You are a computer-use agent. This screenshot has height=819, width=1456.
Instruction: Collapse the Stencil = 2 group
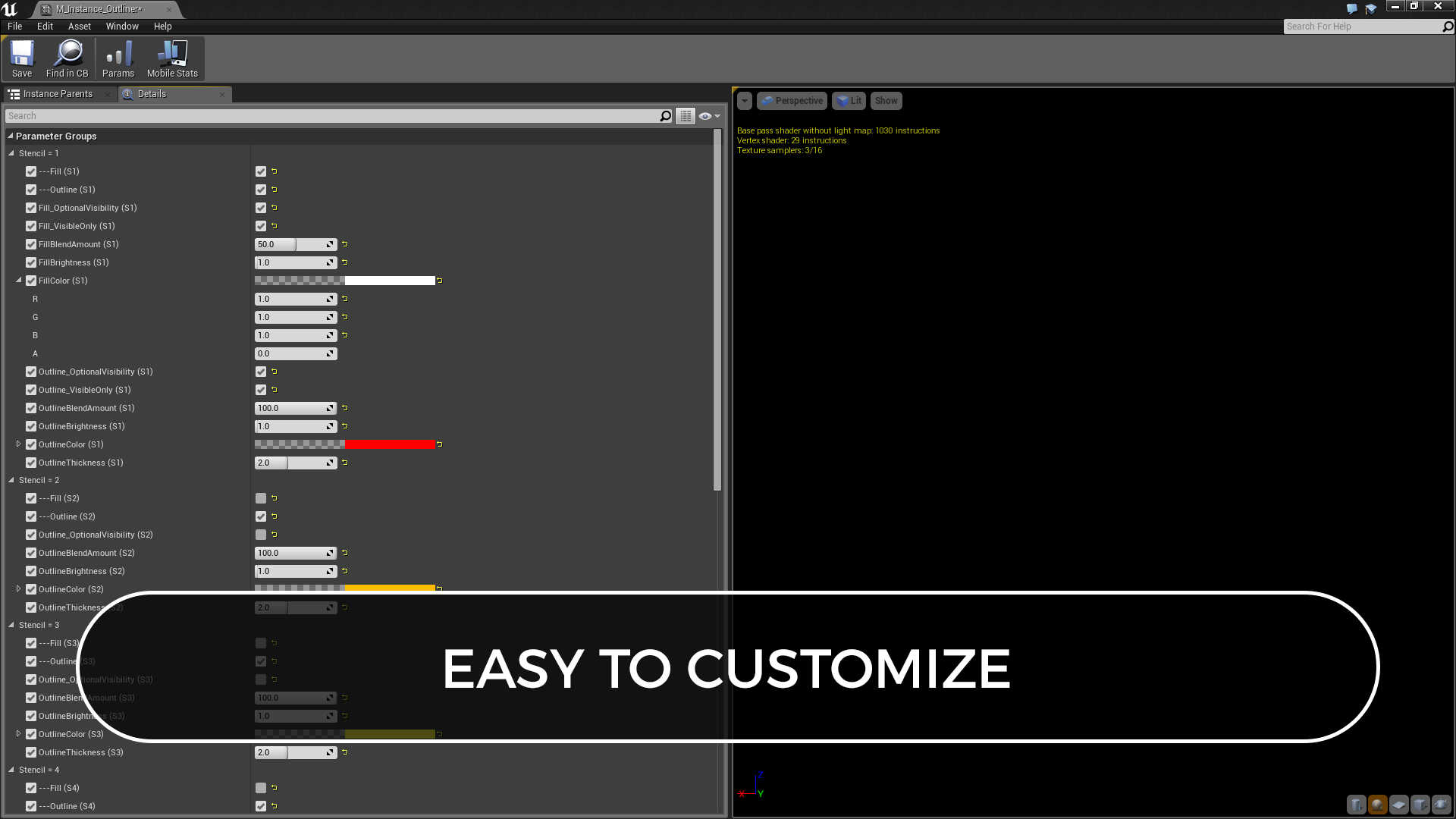(x=11, y=480)
